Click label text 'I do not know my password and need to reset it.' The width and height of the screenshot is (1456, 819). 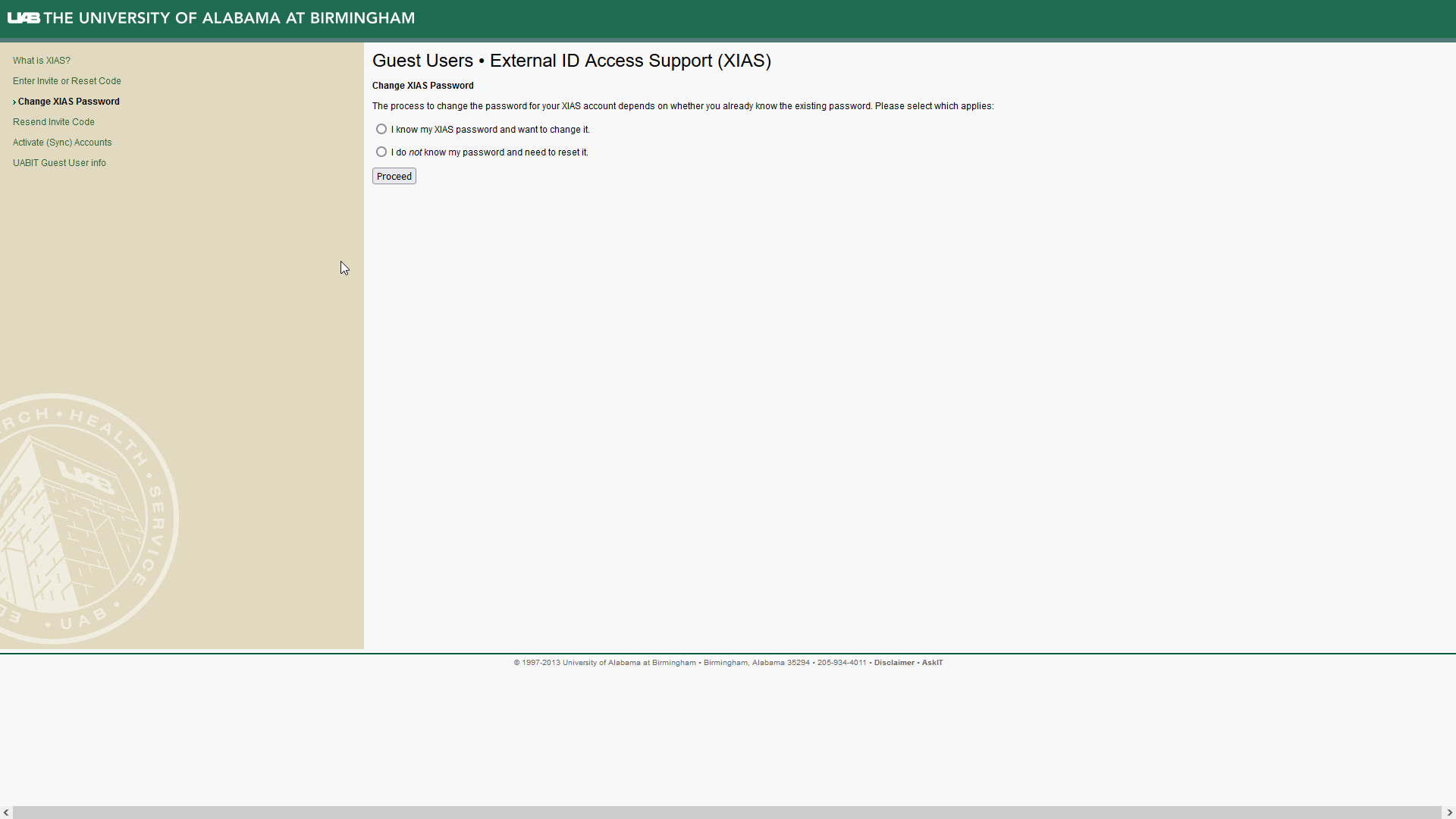(490, 152)
